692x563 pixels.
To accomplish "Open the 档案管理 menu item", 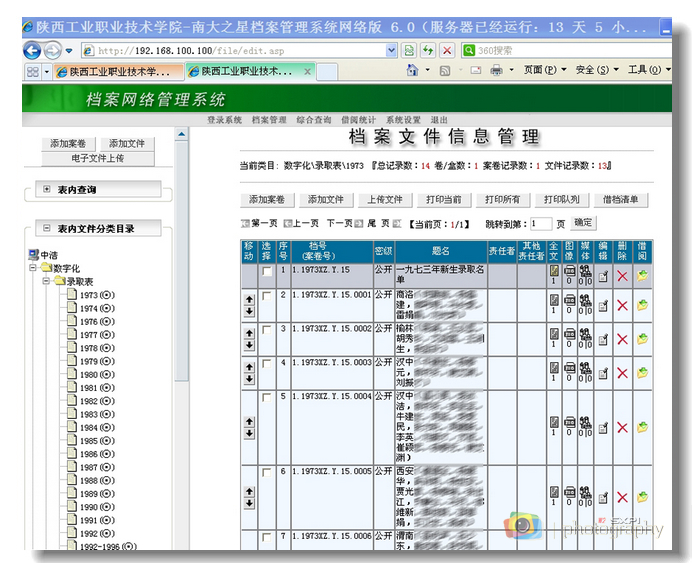I will pos(269,120).
